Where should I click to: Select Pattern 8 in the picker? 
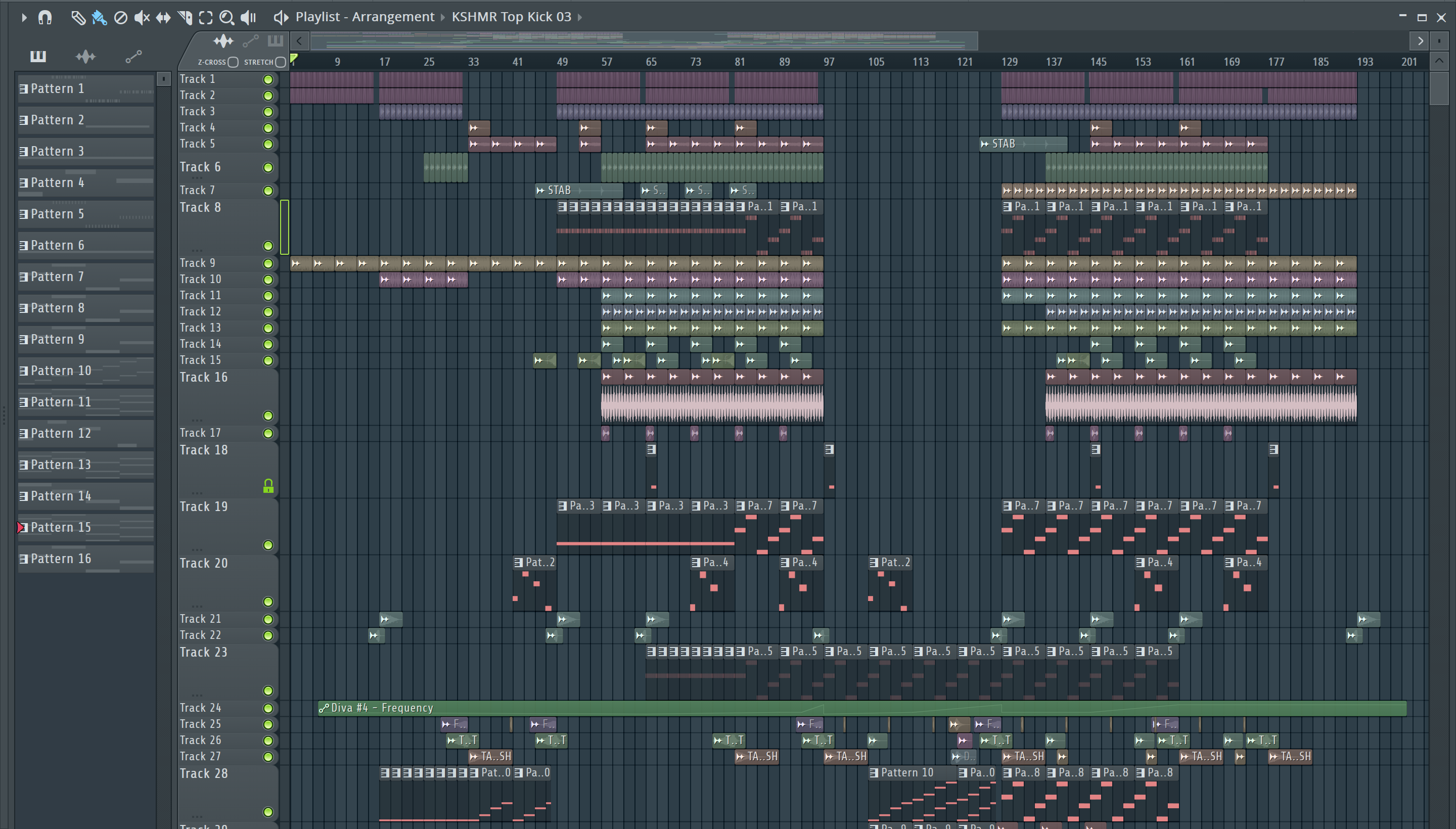click(x=85, y=307)
